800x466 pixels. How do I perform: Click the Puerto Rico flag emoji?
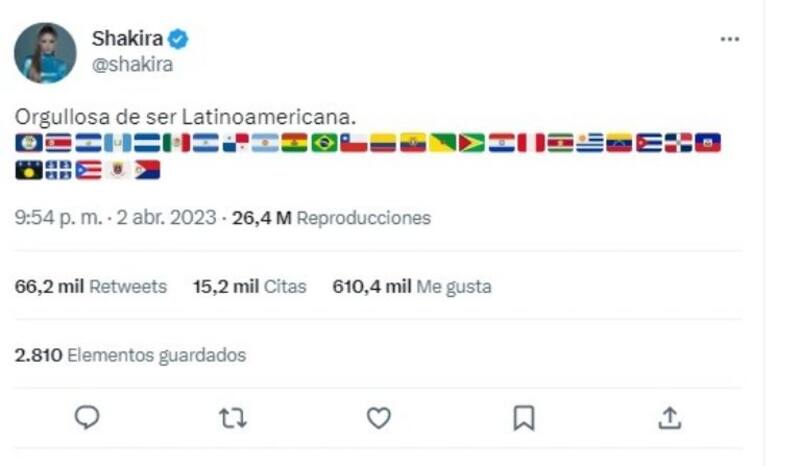[x=88, y=170]
